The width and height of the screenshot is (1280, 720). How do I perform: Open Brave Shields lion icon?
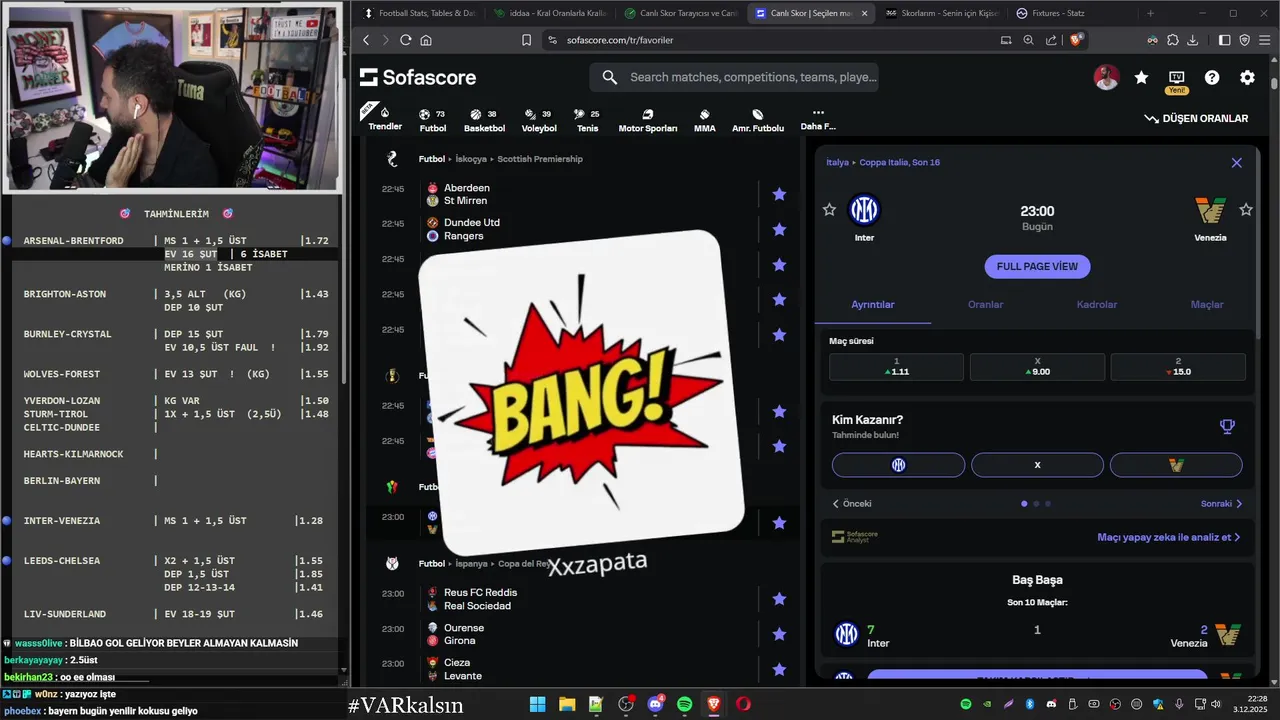tap(1076, 40)
